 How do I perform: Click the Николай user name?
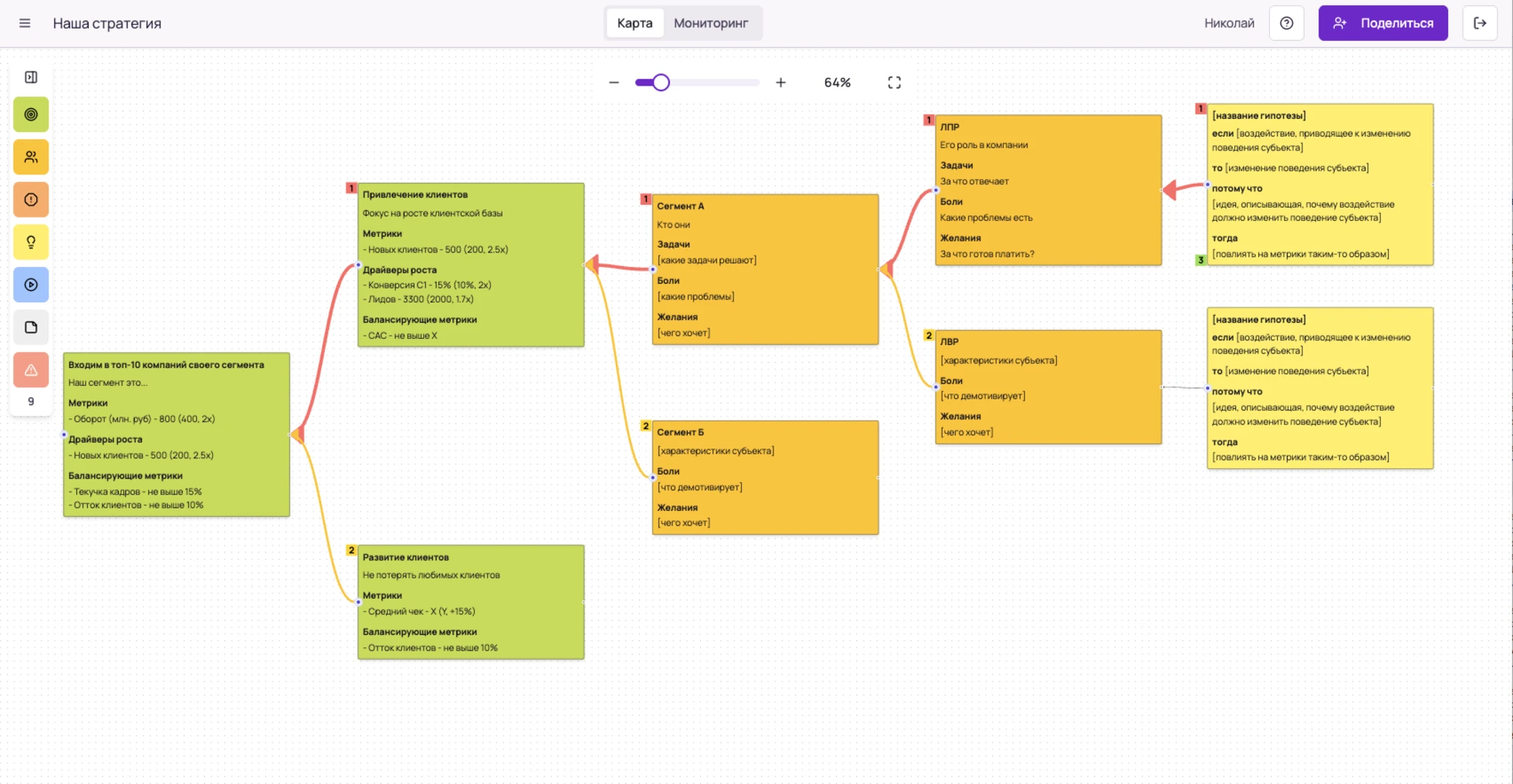pyautogui.click(x=1229, y=23)
